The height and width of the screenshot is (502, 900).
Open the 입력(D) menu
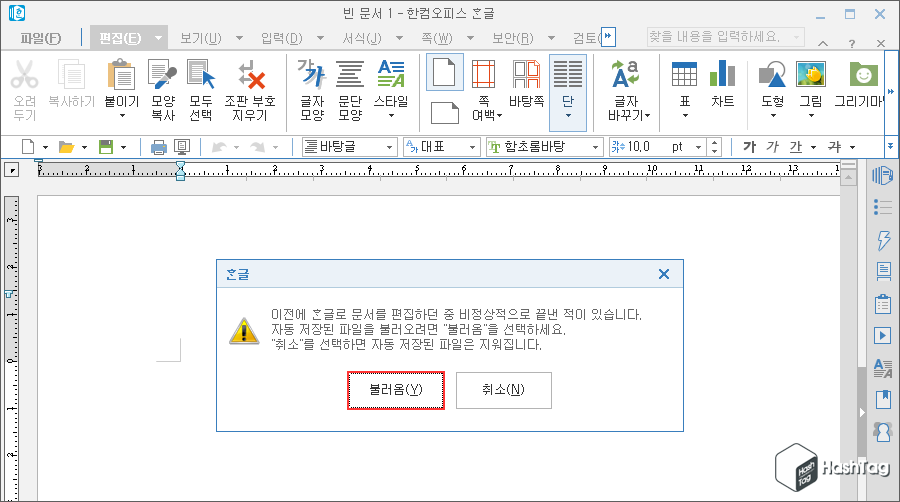point(282,38)
